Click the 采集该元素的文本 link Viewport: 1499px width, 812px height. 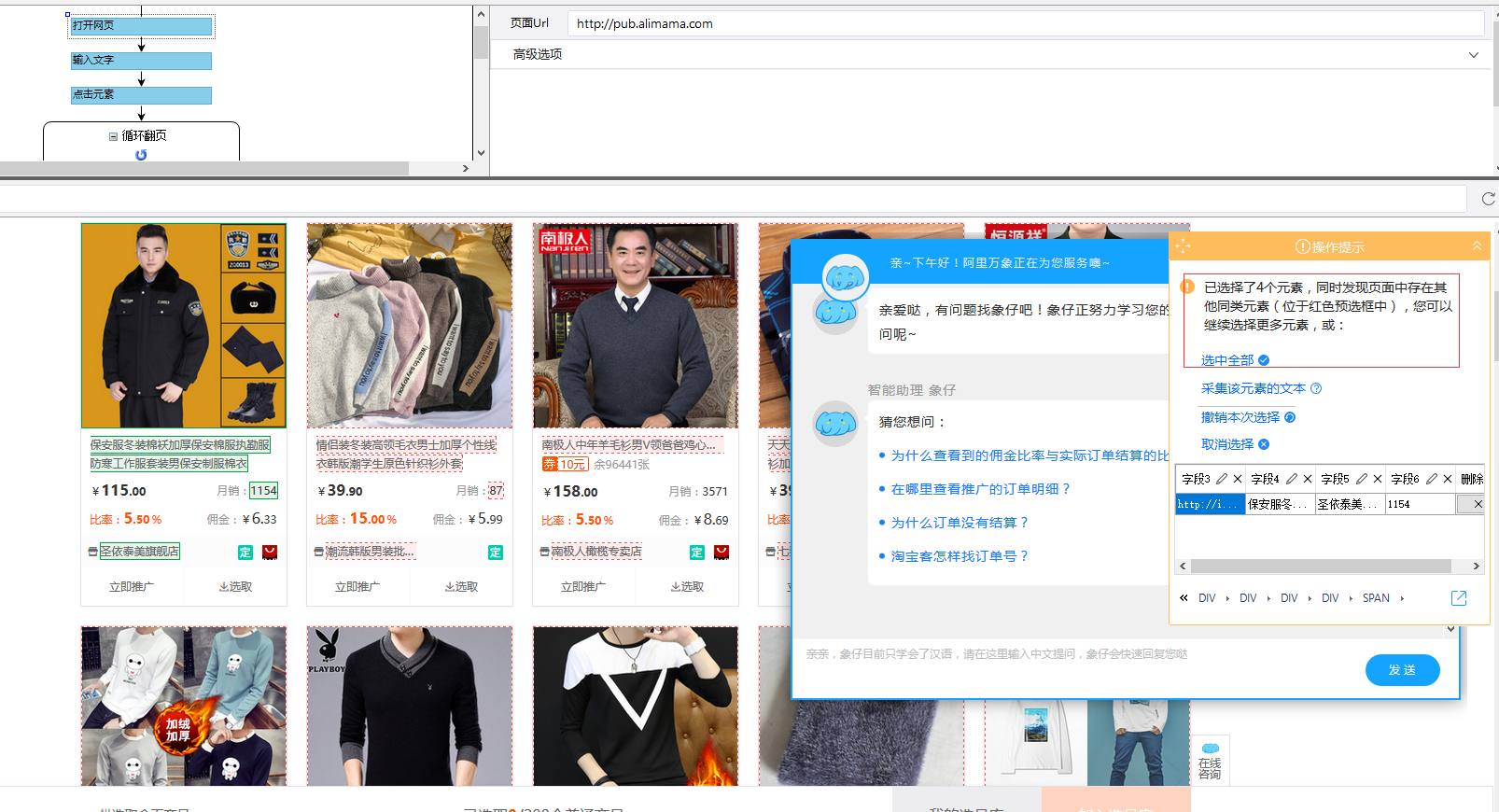pyautogui.click(x=1254, y=388)
